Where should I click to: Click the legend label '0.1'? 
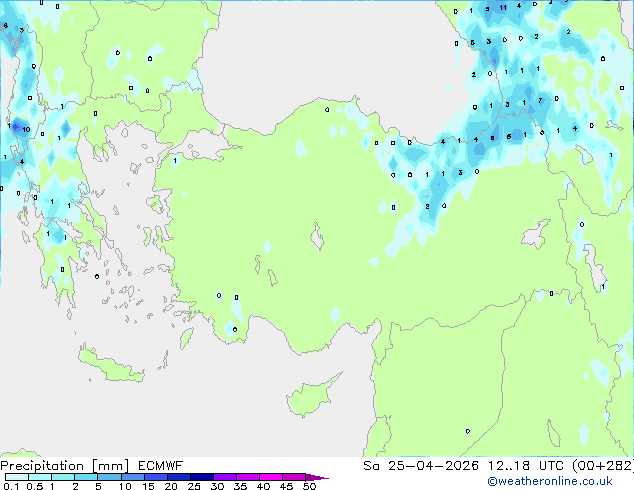point(11,486)
